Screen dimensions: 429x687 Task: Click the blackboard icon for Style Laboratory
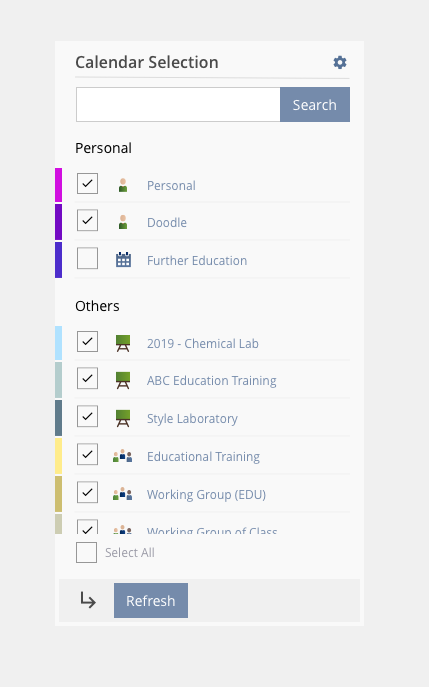(123, 418)
